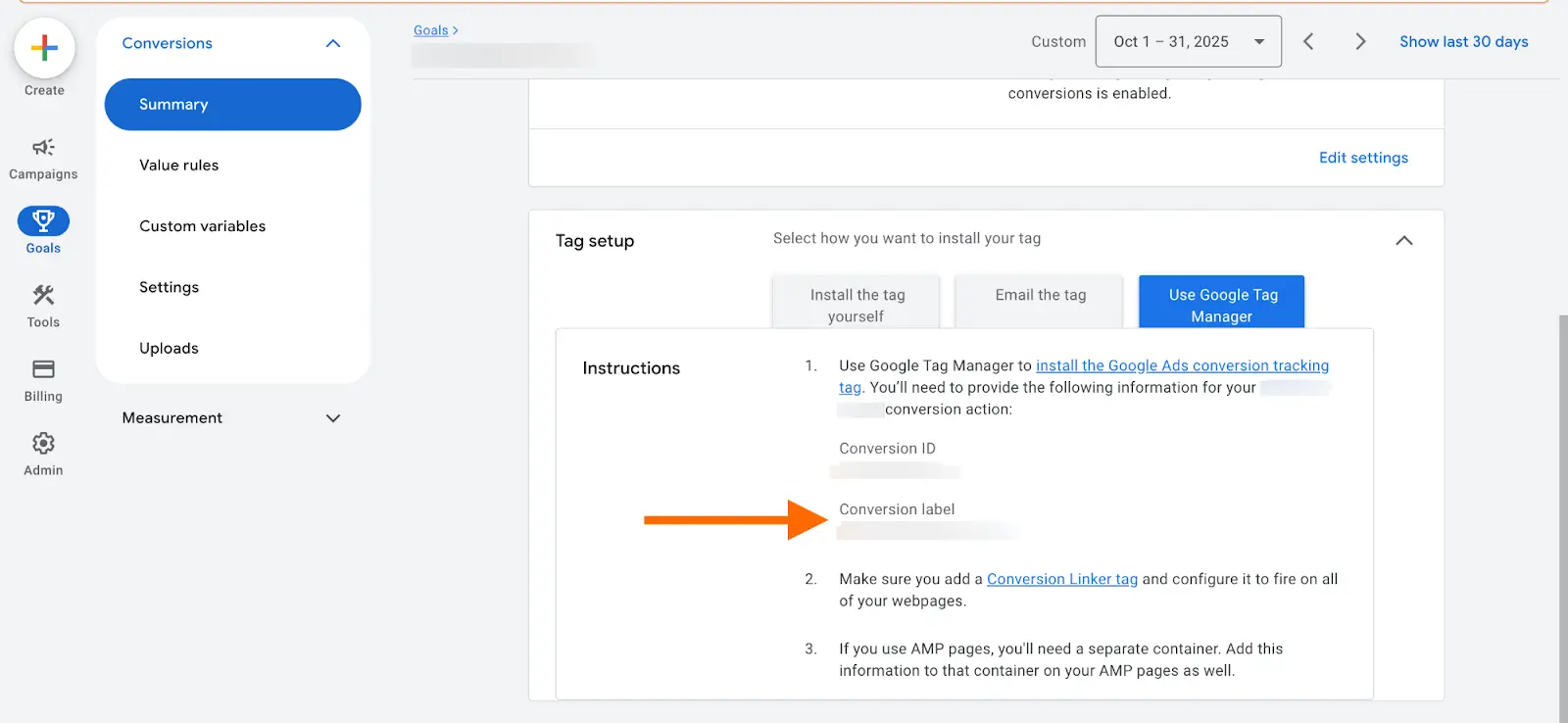This screenshot has height=723, width=1568.
Task: Open Campaigns from the sidebar
Action: (x=43, y=159)
